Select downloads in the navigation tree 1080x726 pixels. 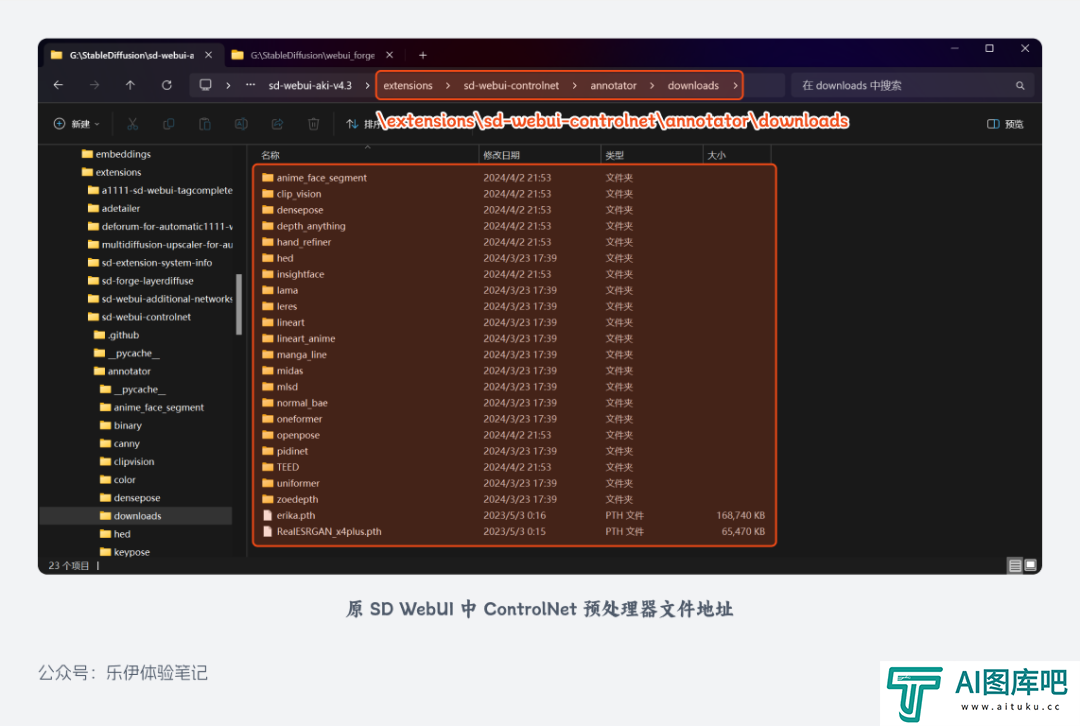136,516
